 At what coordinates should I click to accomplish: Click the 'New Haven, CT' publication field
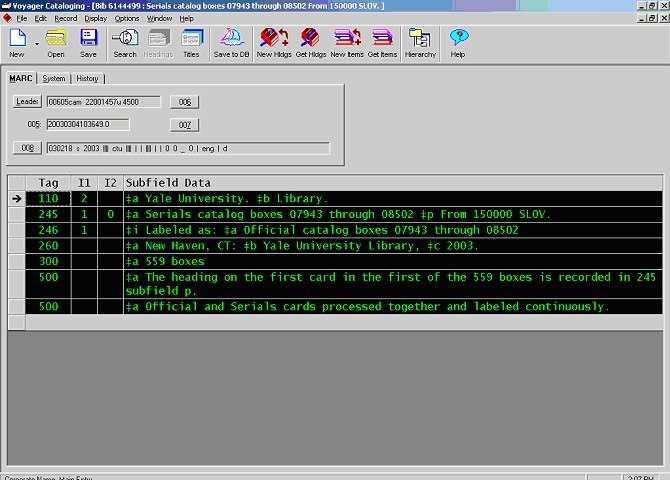tap(393, 246)
